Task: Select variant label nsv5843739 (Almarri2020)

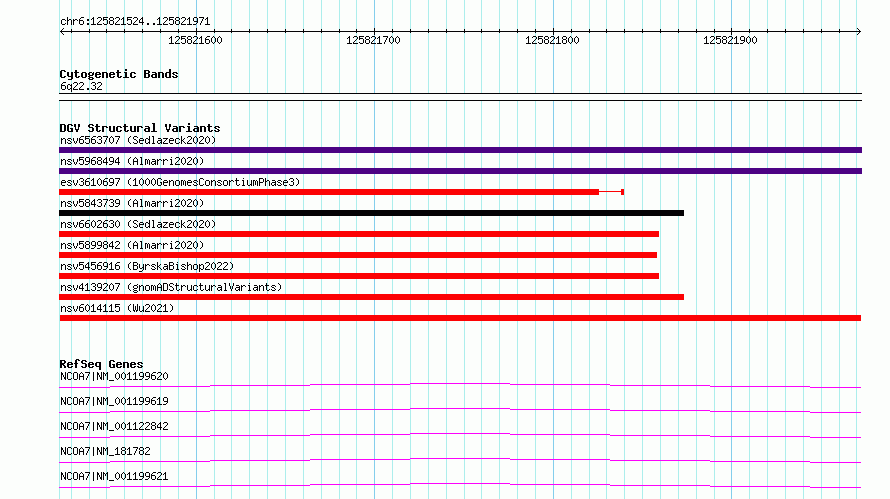Action: [132, 203]
